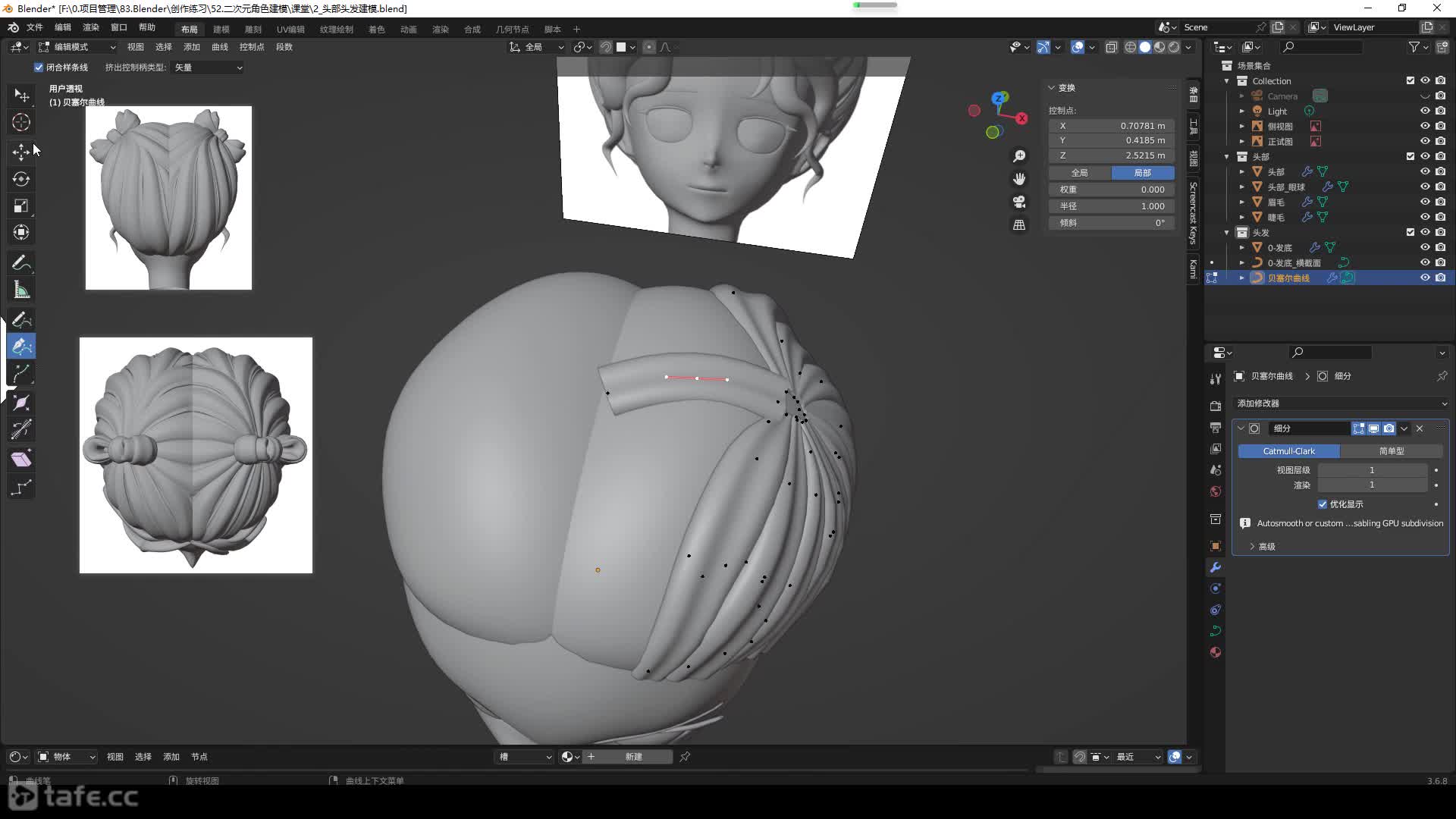Open 挤出控制柄类型 矢量 dropdown
Screen dimensions: 1456x819
[209, 67]
